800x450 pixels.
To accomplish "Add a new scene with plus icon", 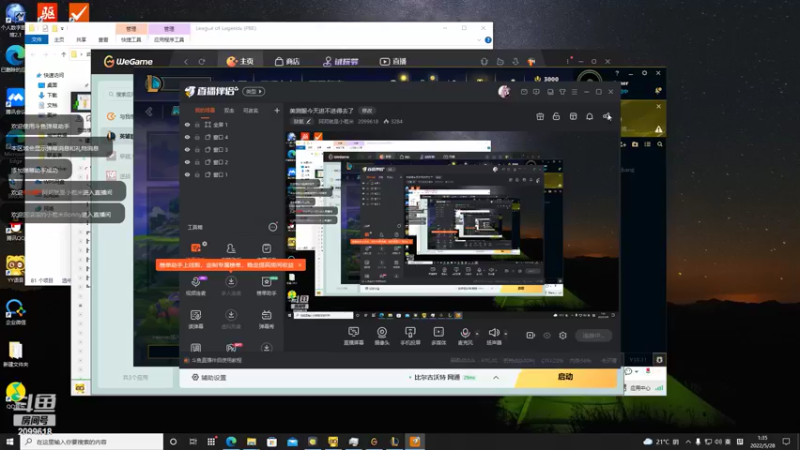I will tap(277, 110).
